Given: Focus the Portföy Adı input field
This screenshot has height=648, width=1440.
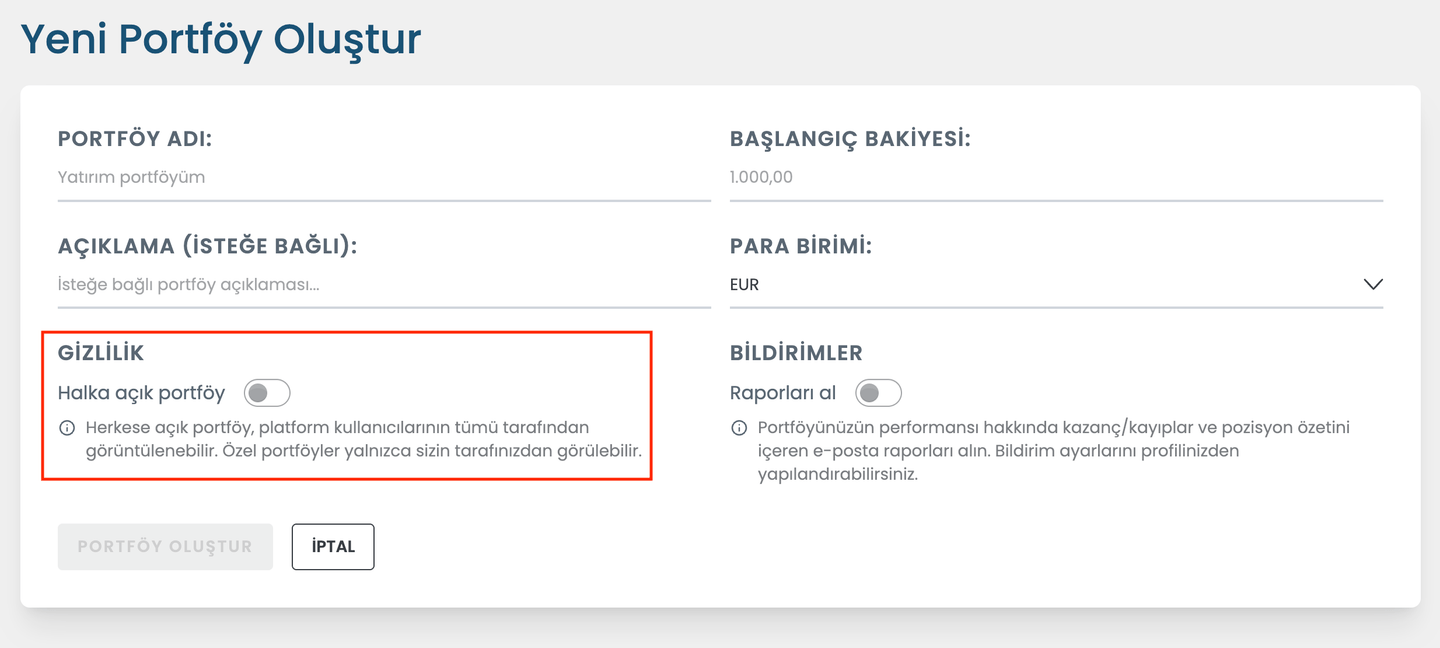Looking at the screenshot, I should click(x=384, y=178).
